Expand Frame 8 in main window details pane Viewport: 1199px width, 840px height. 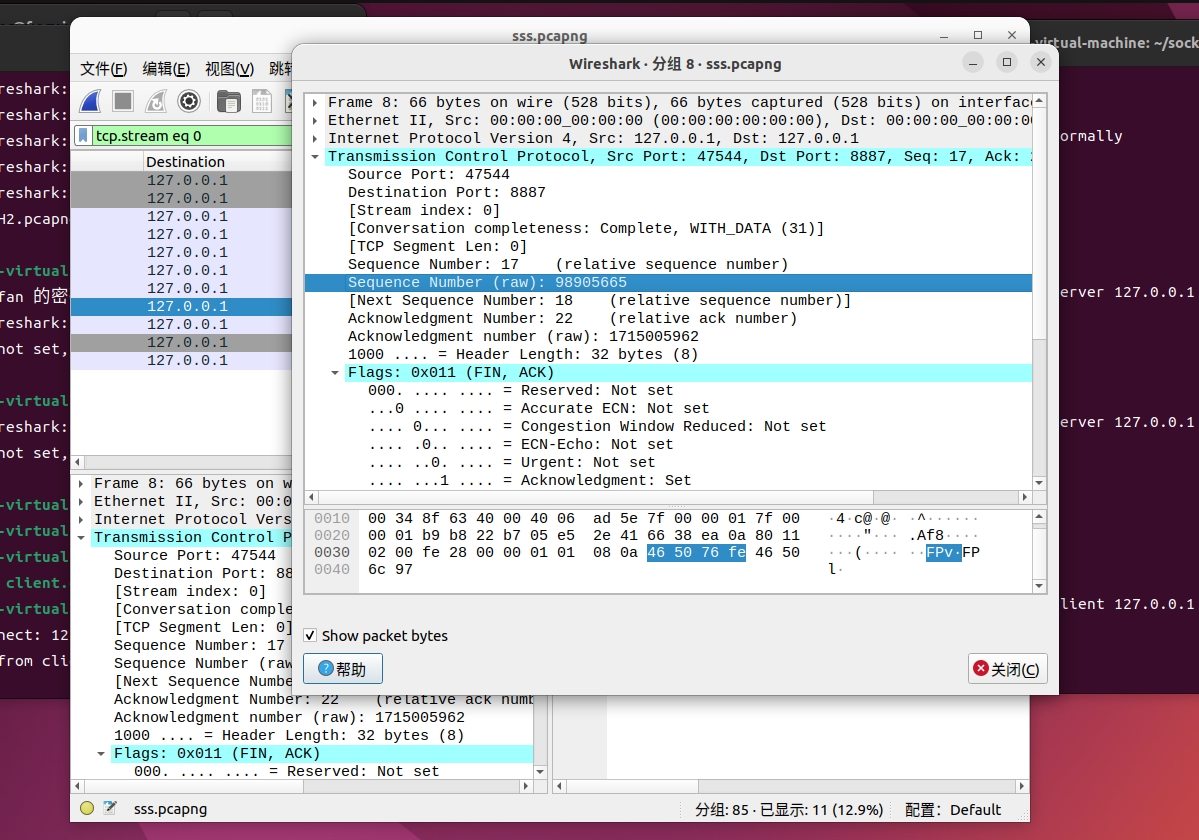coord(81,484)
